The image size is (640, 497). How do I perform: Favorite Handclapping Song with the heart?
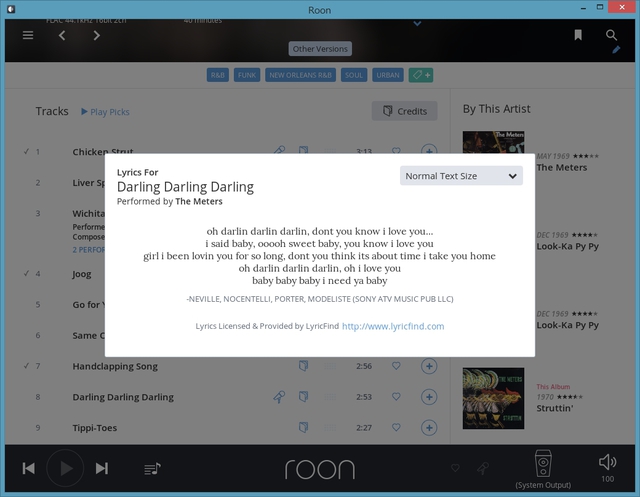coord(396,366)
